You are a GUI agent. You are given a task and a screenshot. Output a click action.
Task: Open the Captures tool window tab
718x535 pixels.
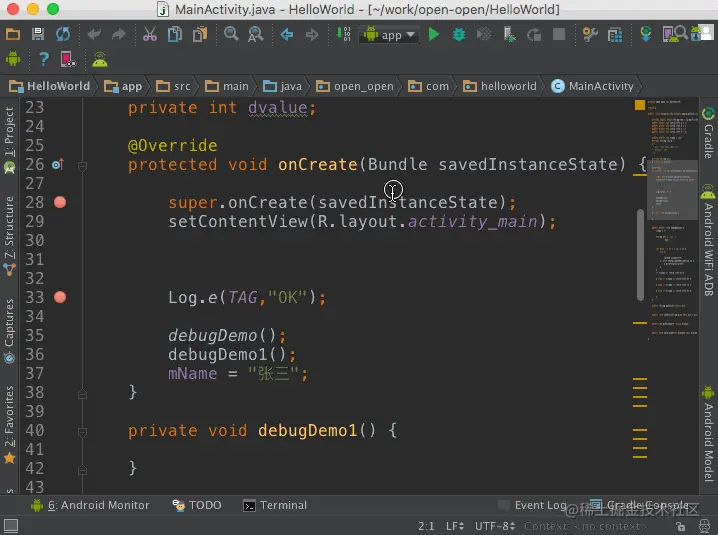(10, 331)
